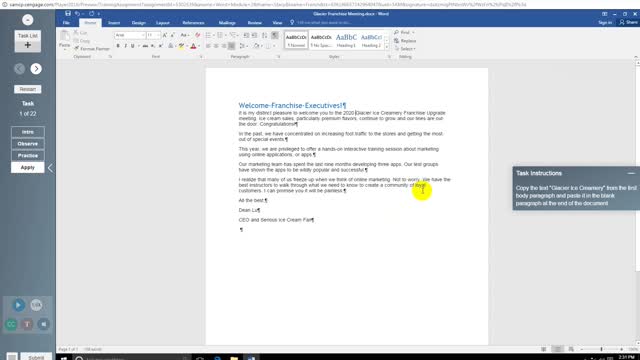Click the Task List plus button
Screen dimensions: 640x360
28,45
